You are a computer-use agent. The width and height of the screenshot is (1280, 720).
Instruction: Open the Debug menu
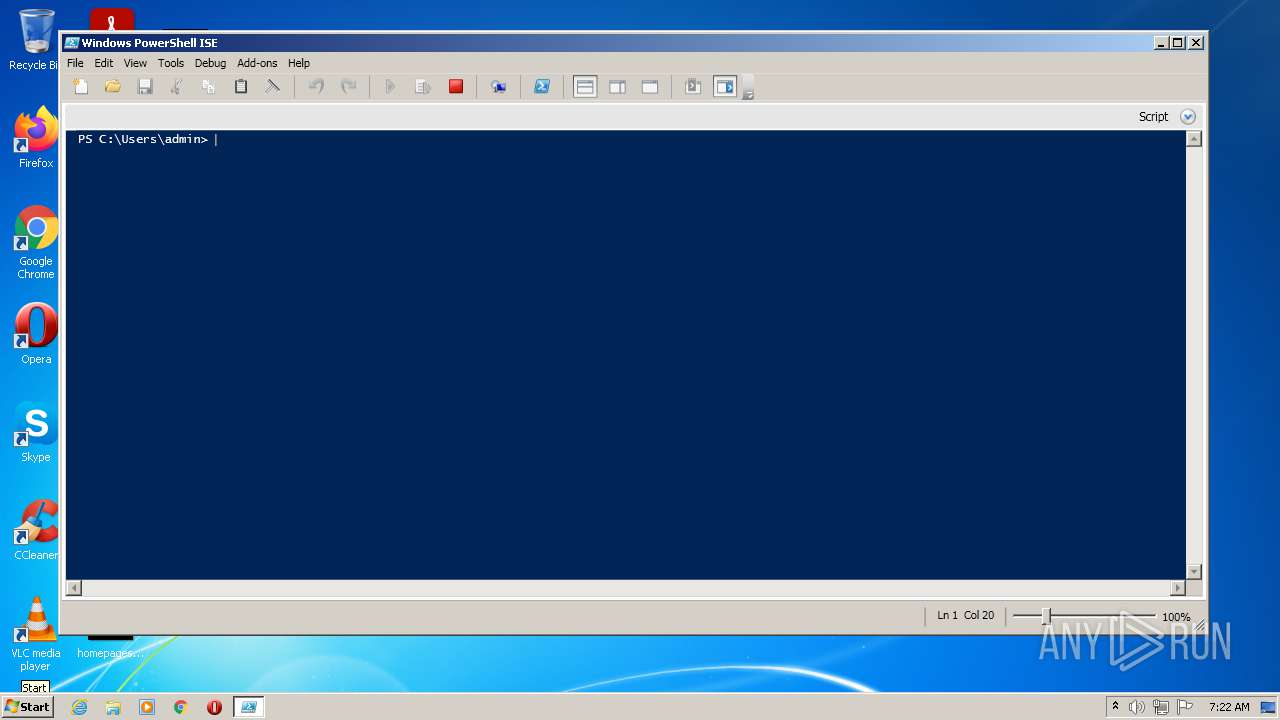click(210, 63)
